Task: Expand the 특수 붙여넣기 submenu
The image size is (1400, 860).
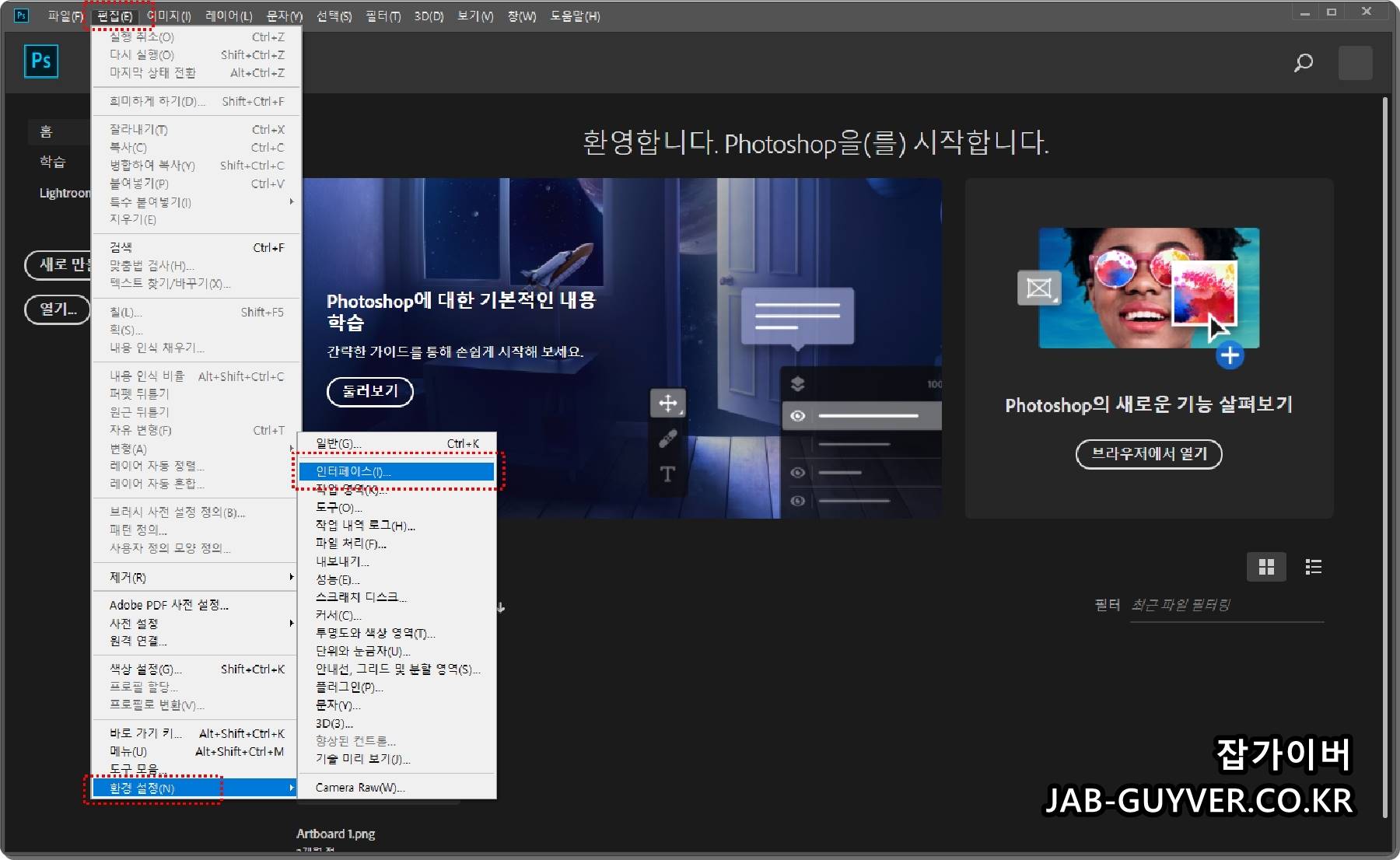Action: 195,202
